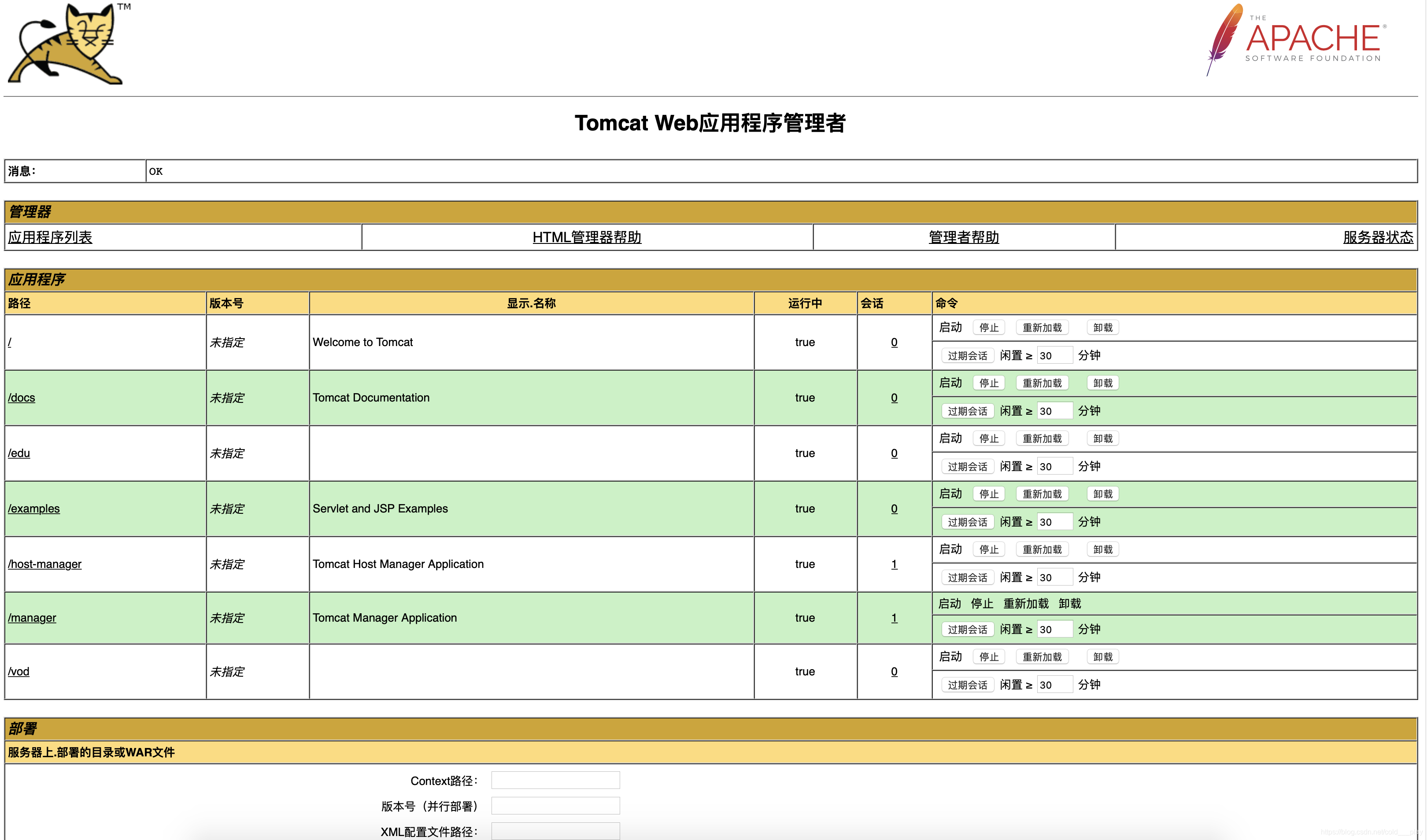Click the Apache Software Foundation logo

(1297, 40)
